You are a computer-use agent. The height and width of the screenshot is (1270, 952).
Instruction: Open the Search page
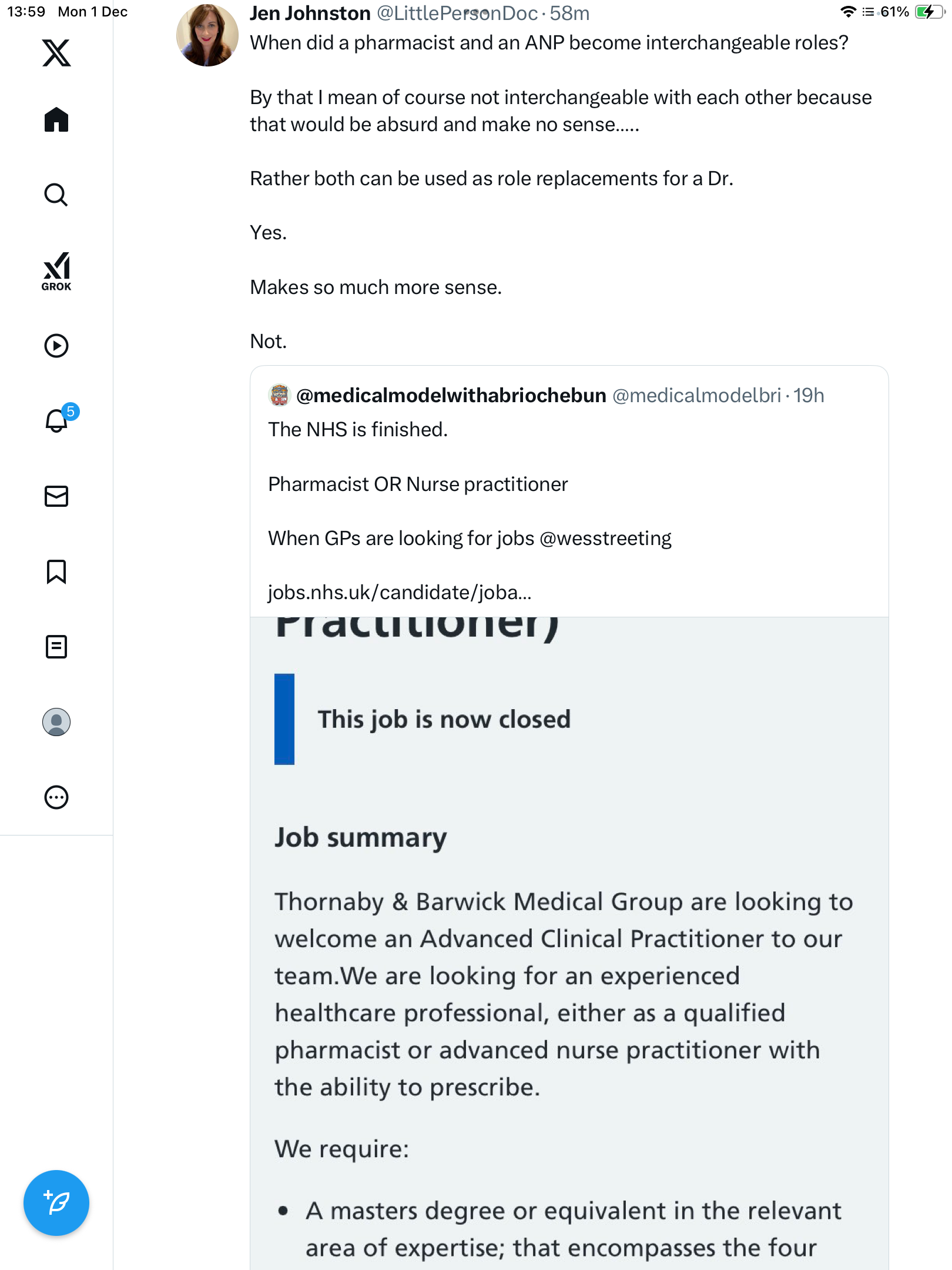56,195
